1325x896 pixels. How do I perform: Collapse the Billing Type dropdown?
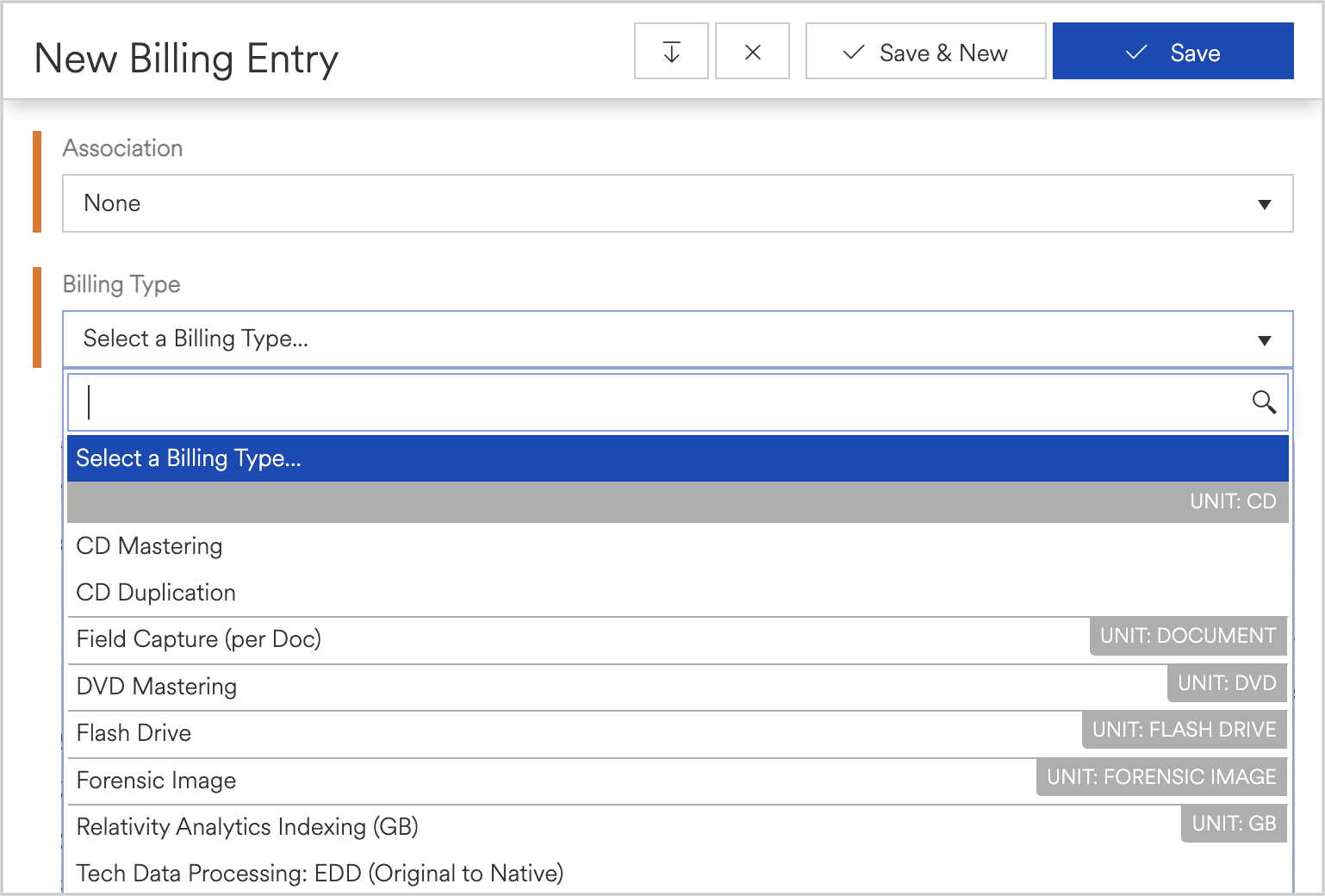(x=677, y=339)
